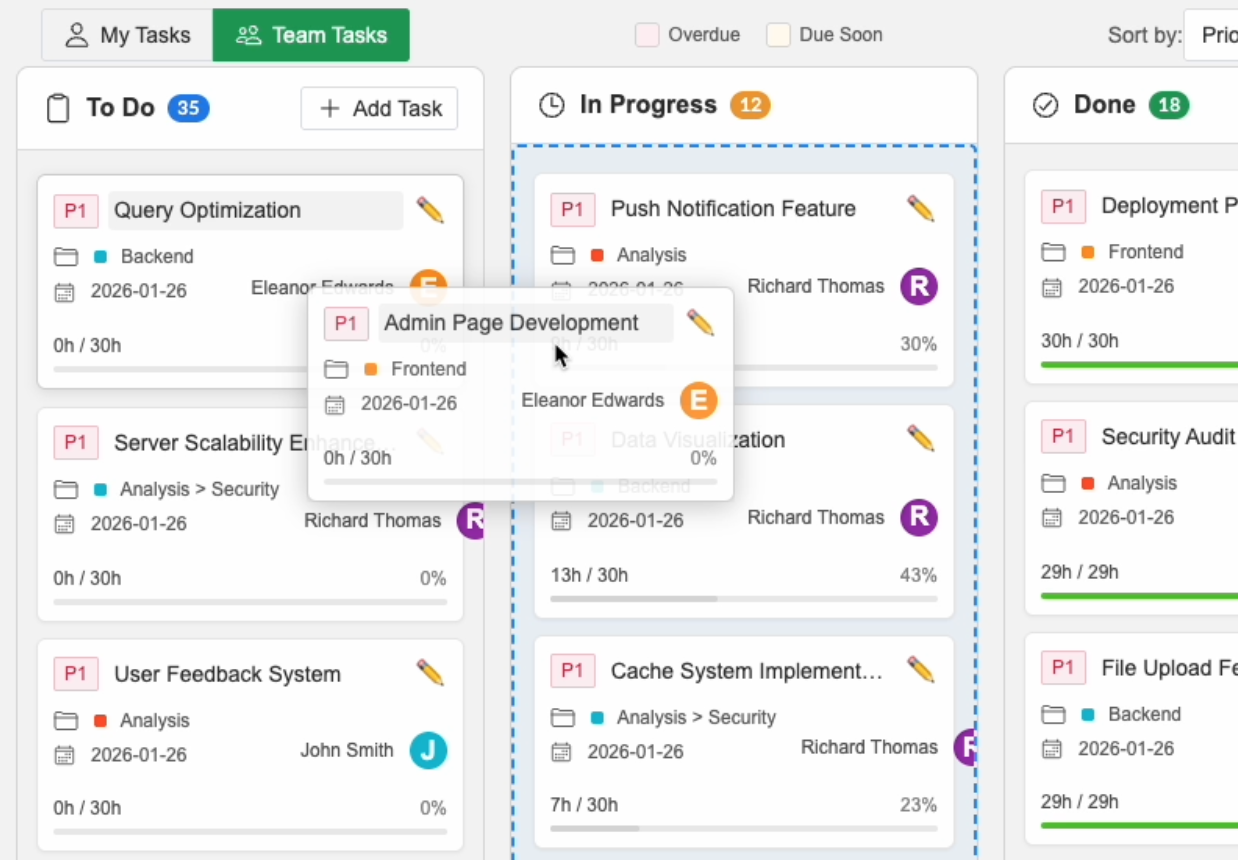The image size is (1238, 860).
Task: Click Eleanor Edwards avatar on Admin Page Development
Action: click(x=699, y=400)
